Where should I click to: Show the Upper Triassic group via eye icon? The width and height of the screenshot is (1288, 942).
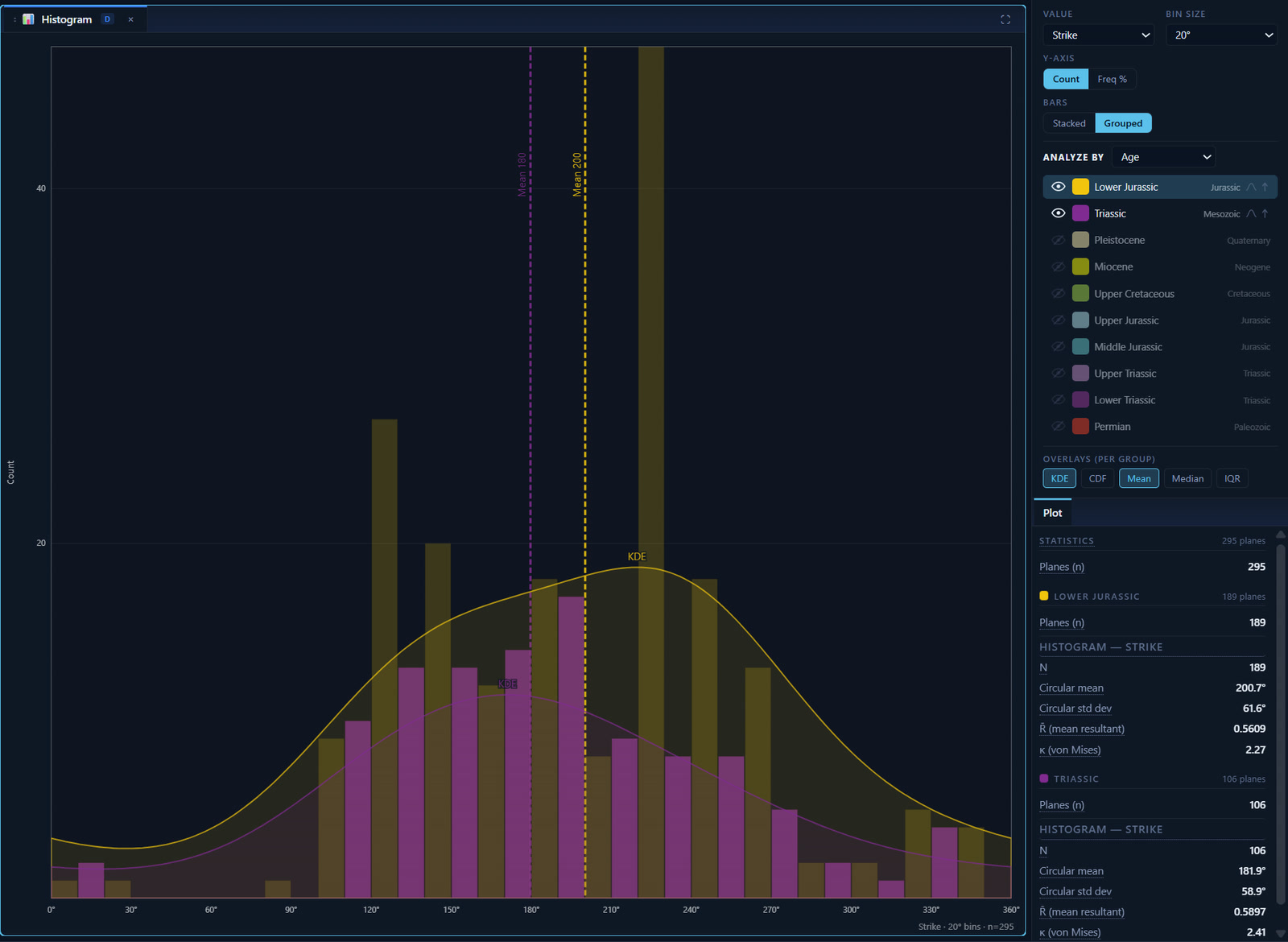pyautogui.click(x=1059, y=373)
